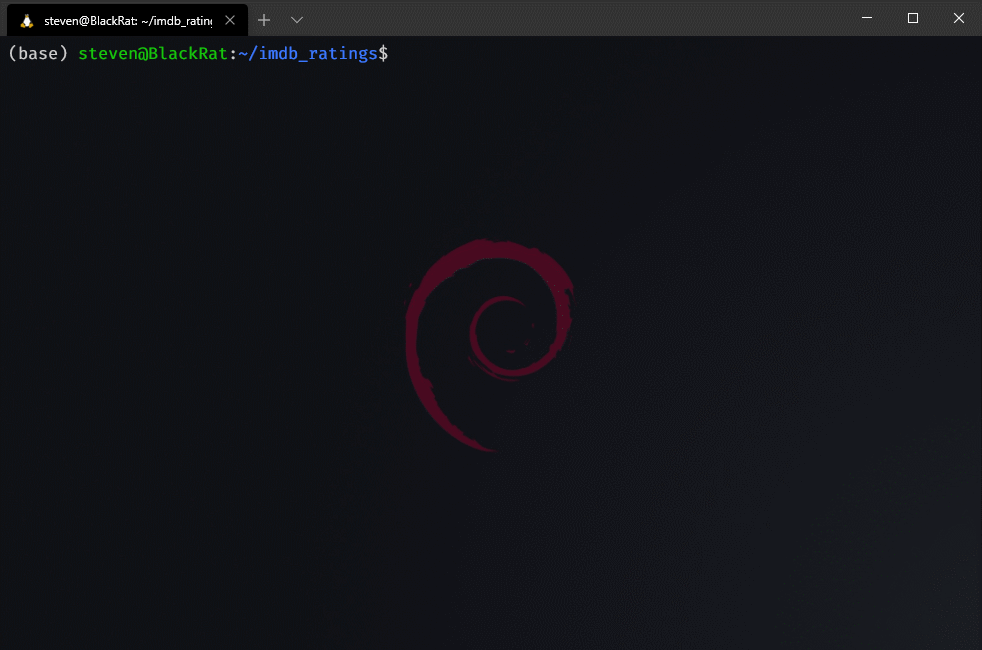Screen dimensions: 982x650
Task: Click the steven@BlackRat prompt text
Action: click(x=153, y=54)
